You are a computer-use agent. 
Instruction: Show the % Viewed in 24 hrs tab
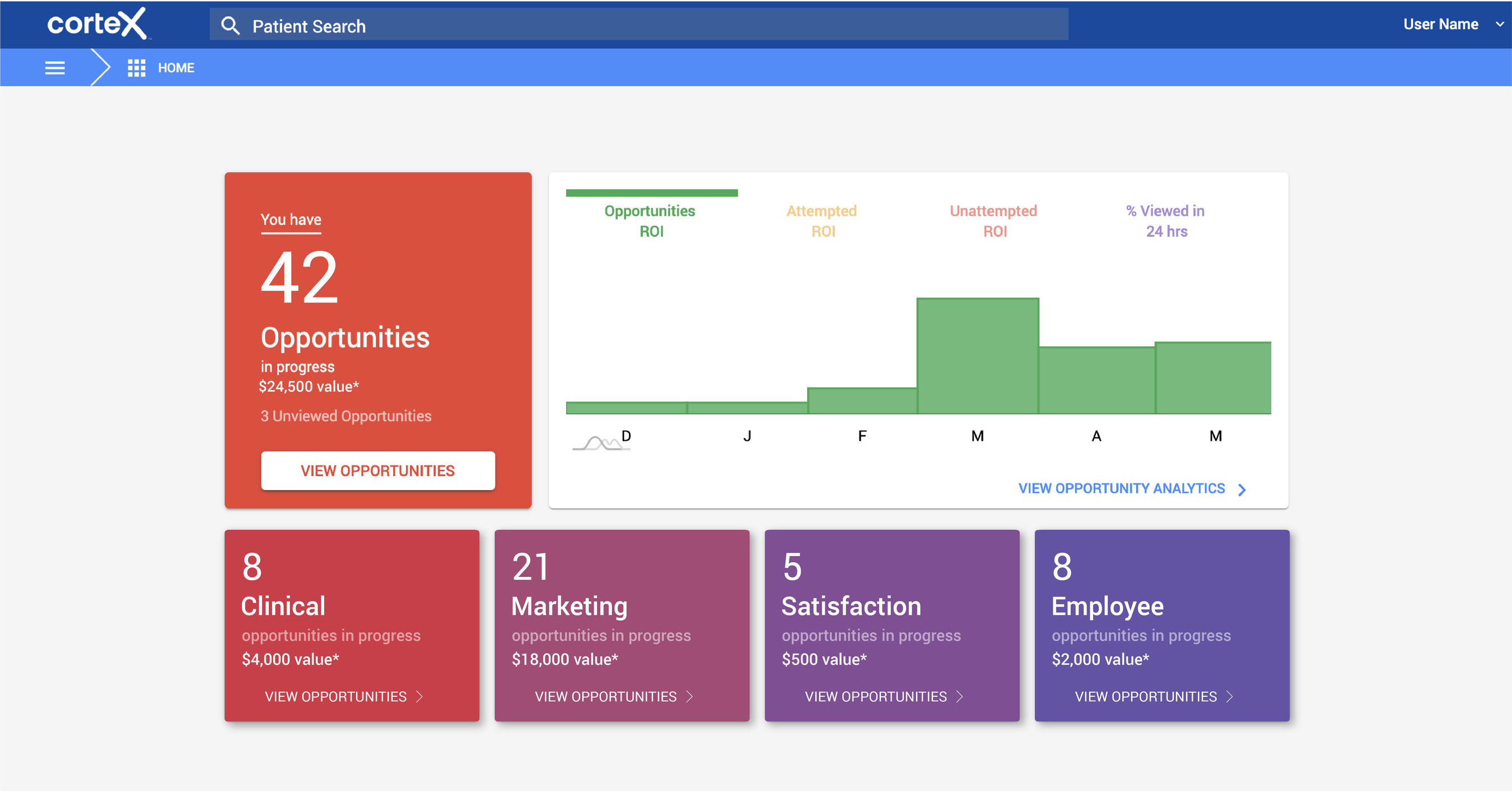1165,220
